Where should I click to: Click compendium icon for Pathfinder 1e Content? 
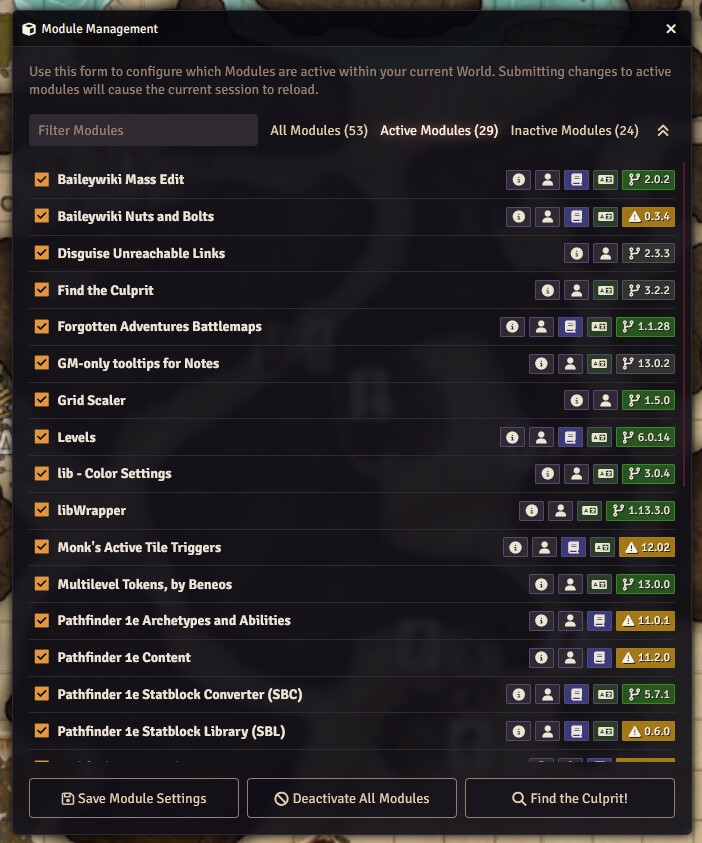point(599,658)
